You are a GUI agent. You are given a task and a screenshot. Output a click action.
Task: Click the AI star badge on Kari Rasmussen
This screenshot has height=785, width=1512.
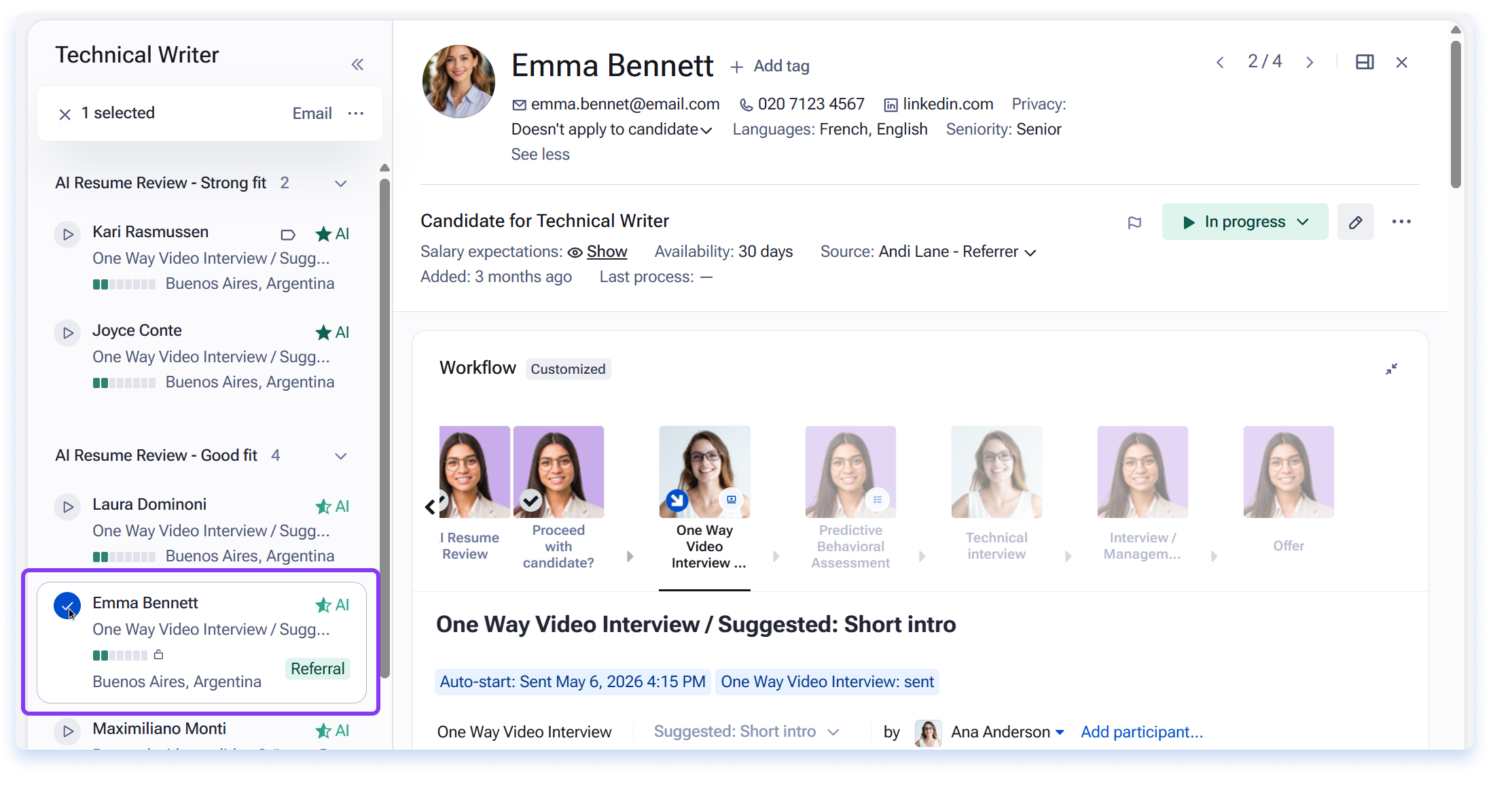tap(332, 234)
